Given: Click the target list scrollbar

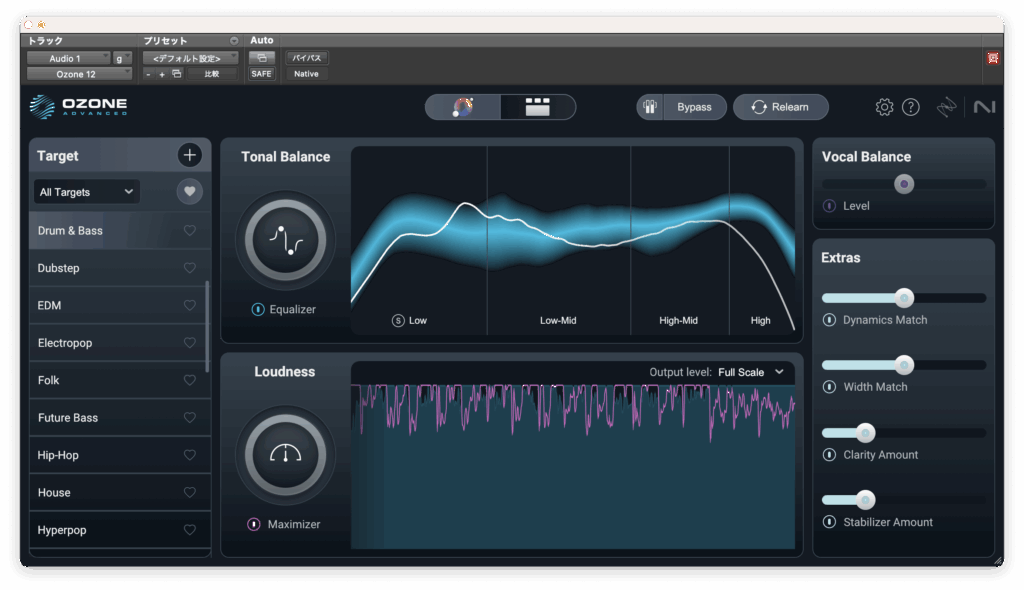Looking at the screenshot, I should (x=208, y=325).
